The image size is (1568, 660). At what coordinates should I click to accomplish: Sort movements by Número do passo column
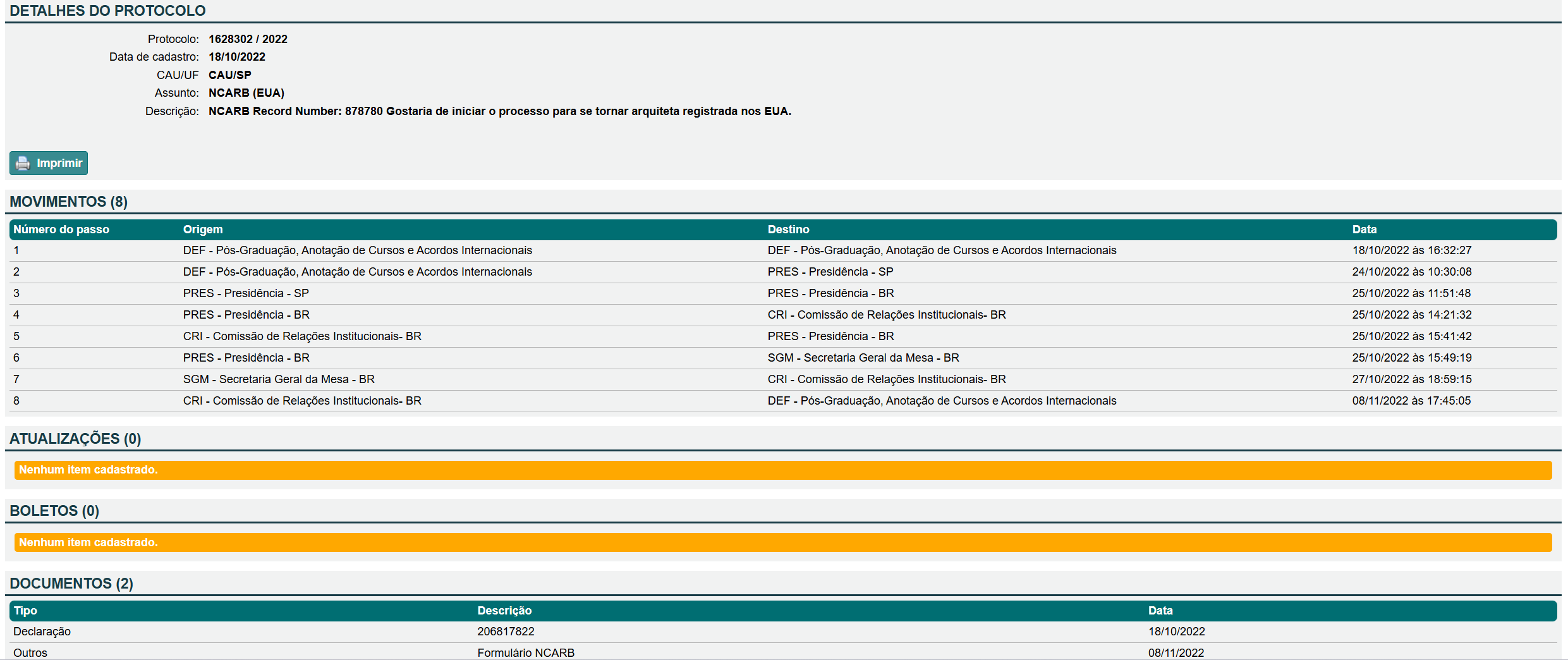61,229
